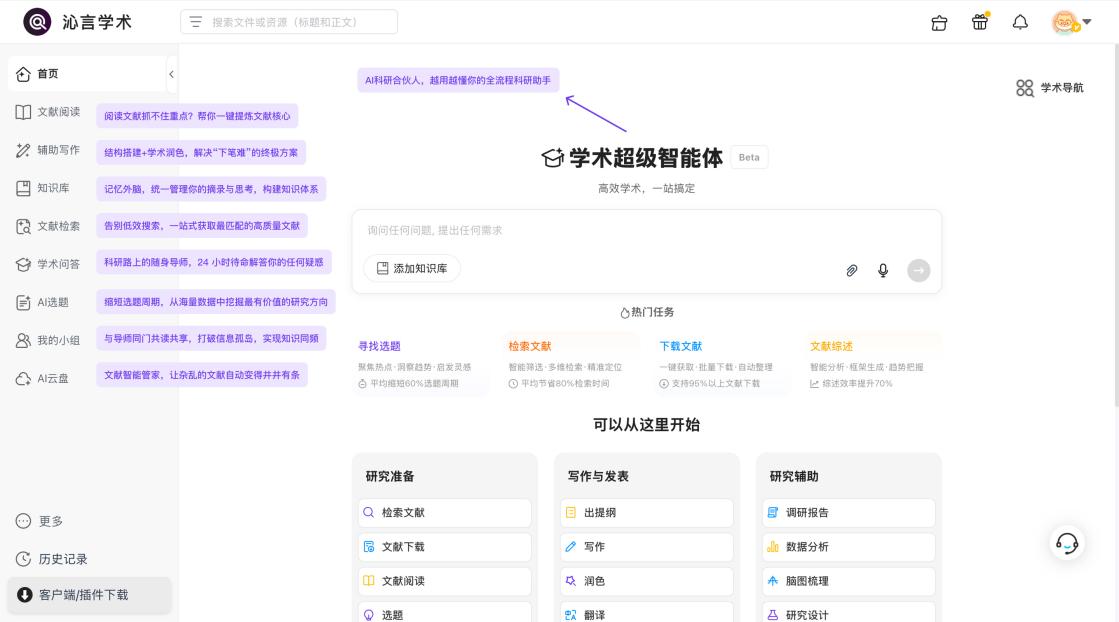Open the notification bell
Viewport: 1119px width, 622px height.
[x=1021, y=22]
